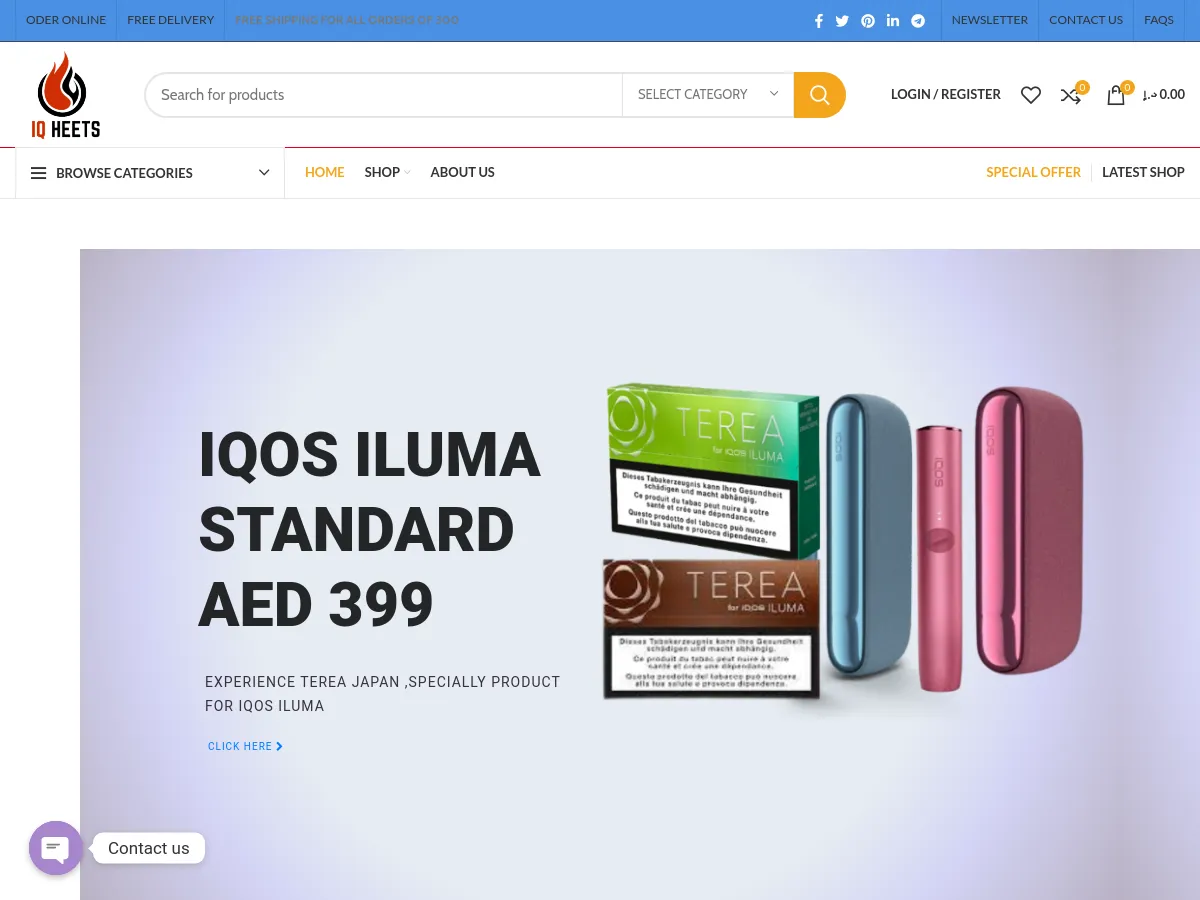Image resolution: width=1200 pixels, height=900 pixels.
Task: Open the purple chat bubble widget
Action: (x=56, y=848)
